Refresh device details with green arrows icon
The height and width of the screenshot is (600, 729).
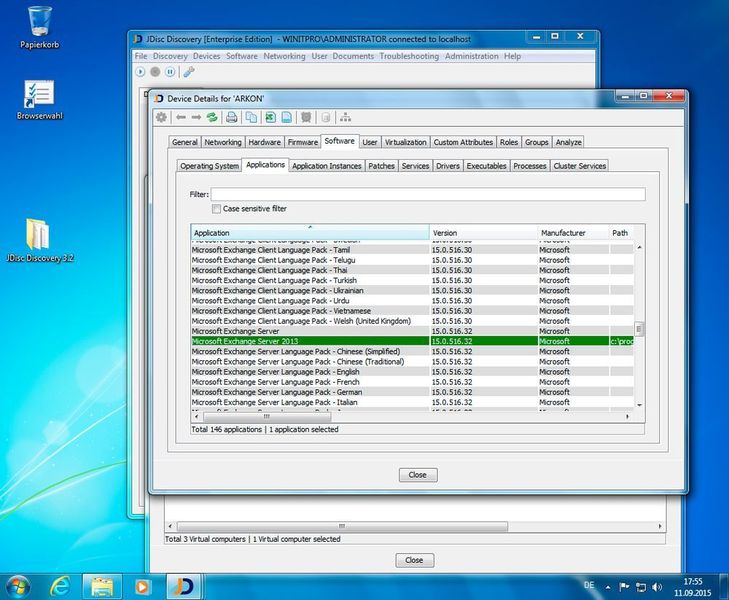212,118
